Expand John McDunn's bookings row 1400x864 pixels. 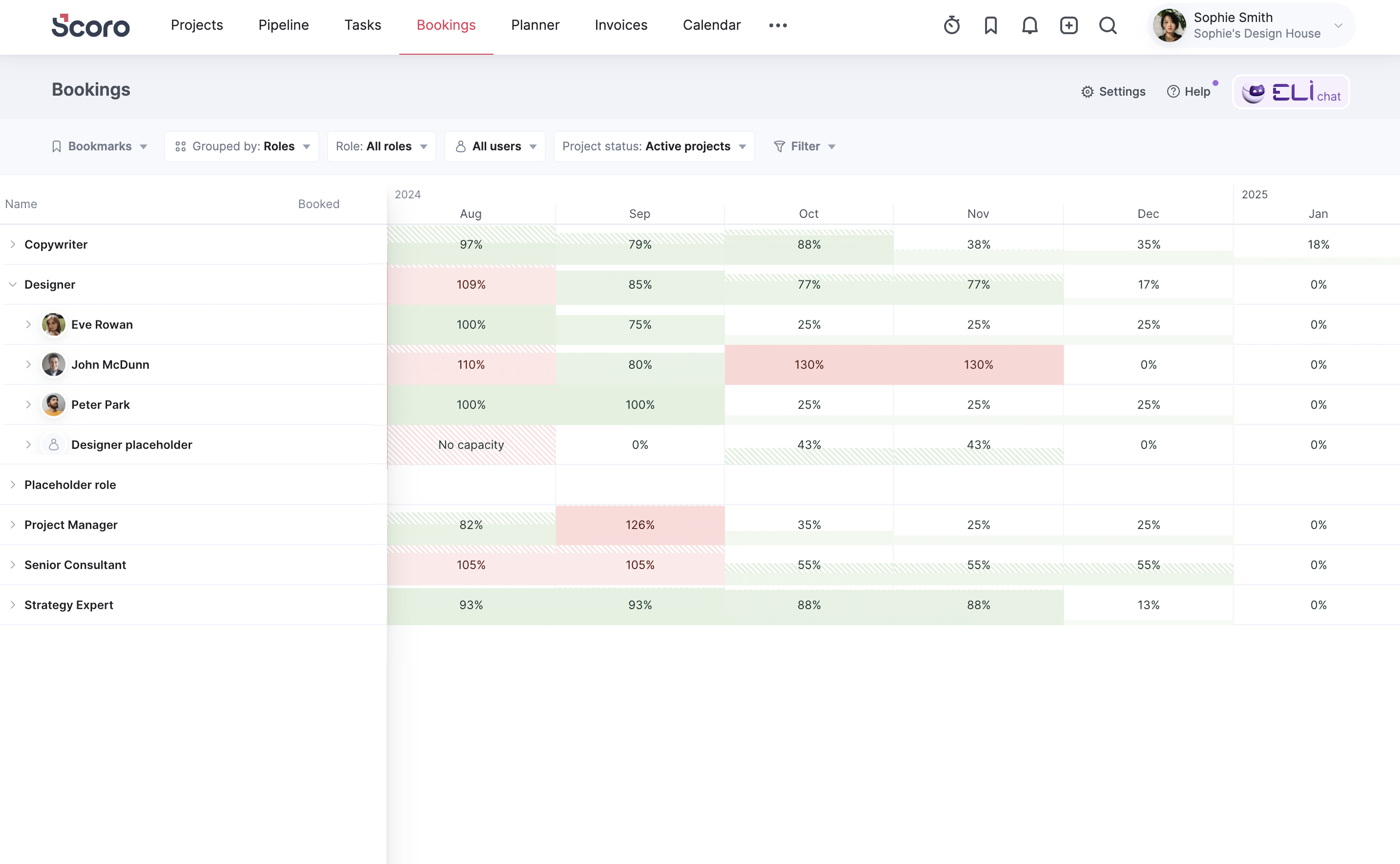[28, 365]
